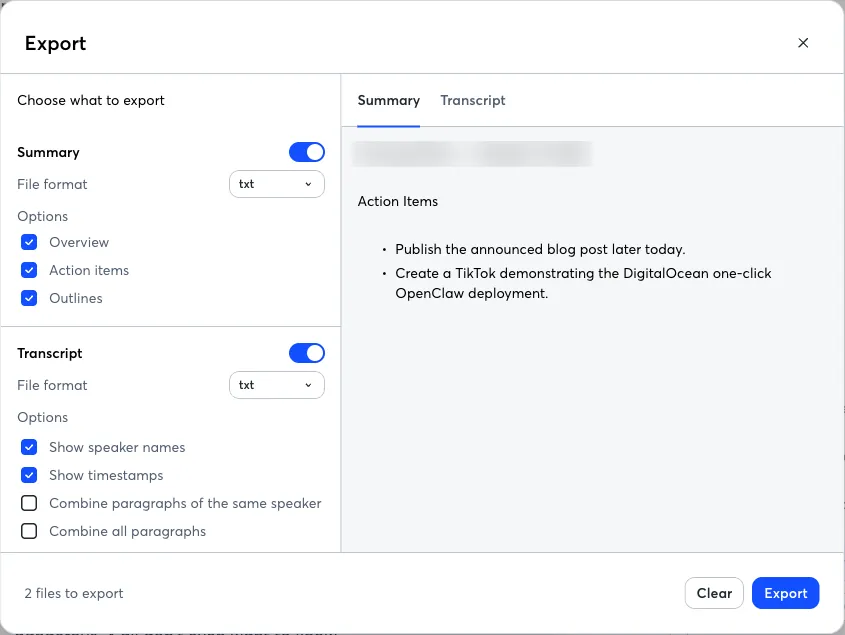Enable Combine paragraphs of the same speaker
The image size is (845, 635).
[29, 503]
